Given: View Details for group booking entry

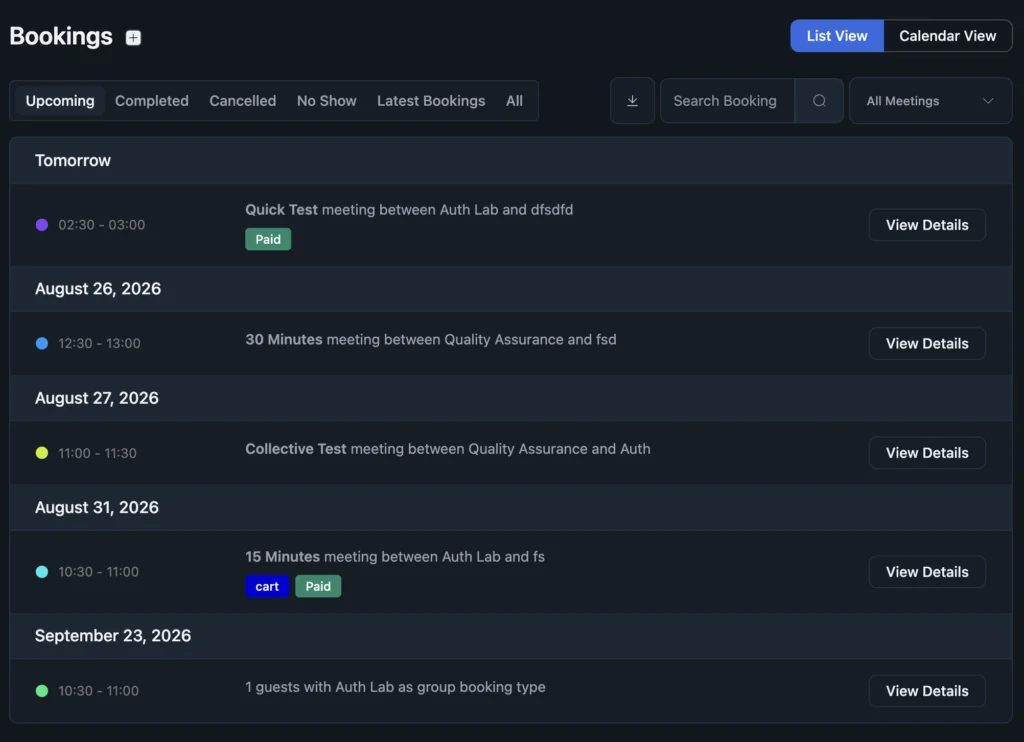Looking at the screenshot, I should 927,690.
